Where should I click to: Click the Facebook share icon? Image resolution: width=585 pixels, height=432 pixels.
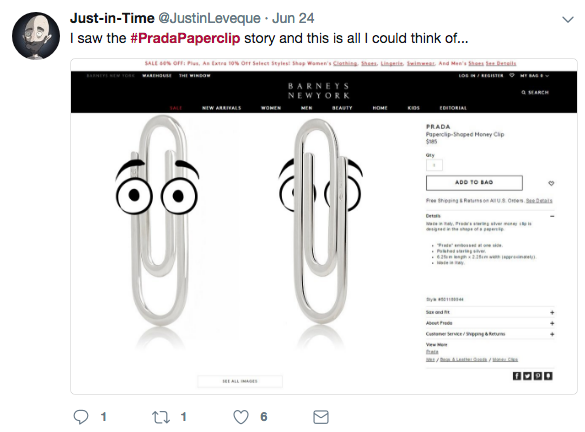coord(517,376)
